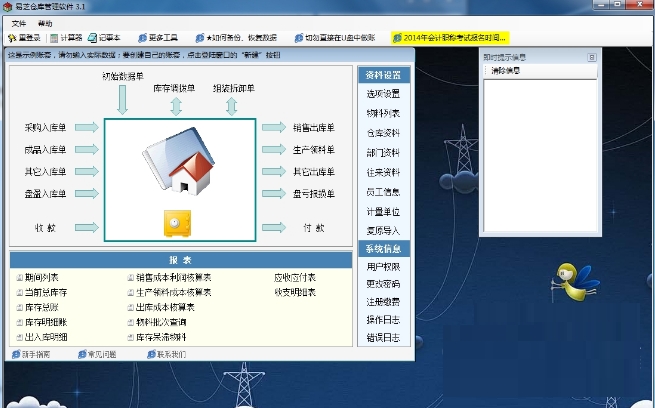Image resolution: width=655 pixels, height=408 pixels.
Task: Maximize the main application window
Action: (618, 5)
